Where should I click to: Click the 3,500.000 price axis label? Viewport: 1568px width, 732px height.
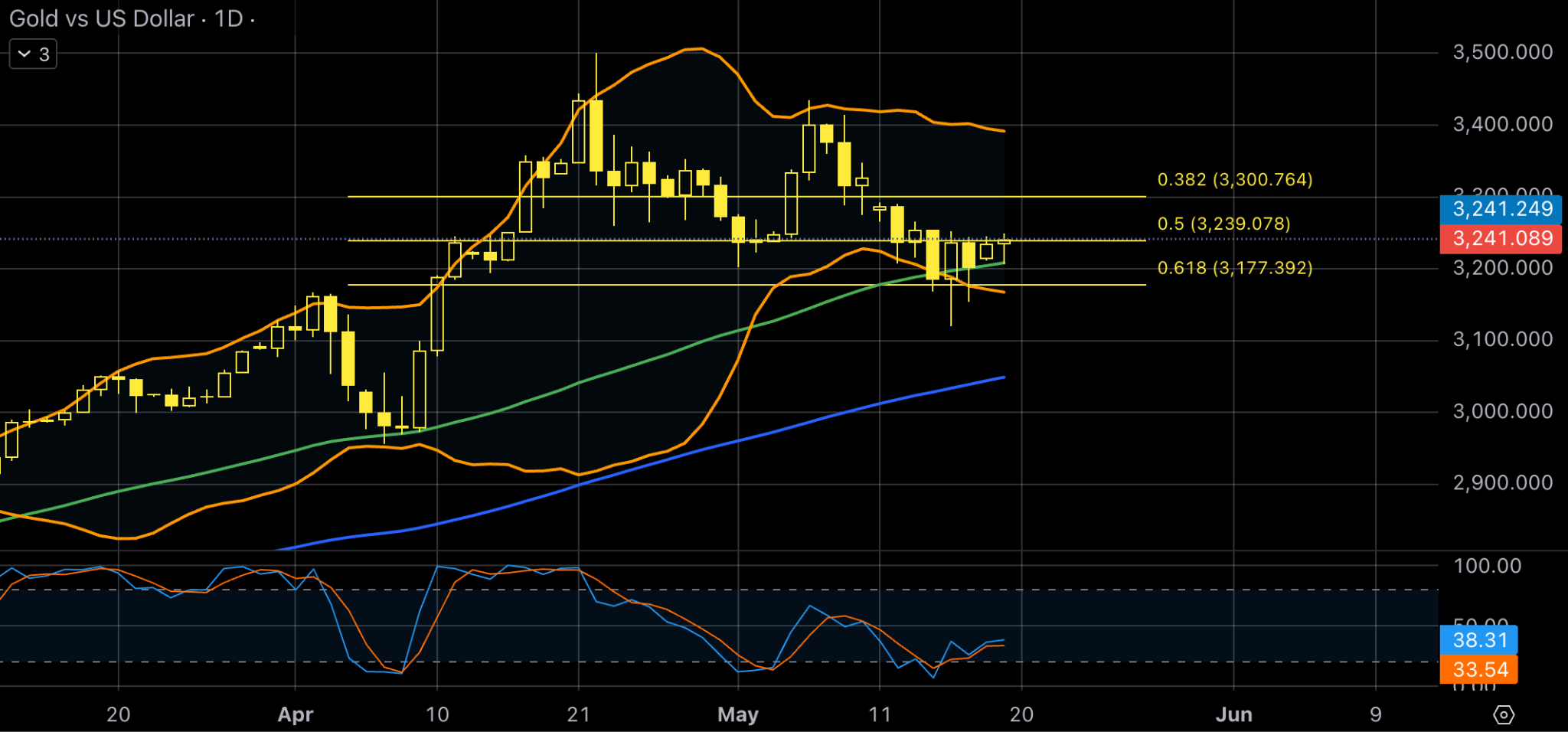1502,52
